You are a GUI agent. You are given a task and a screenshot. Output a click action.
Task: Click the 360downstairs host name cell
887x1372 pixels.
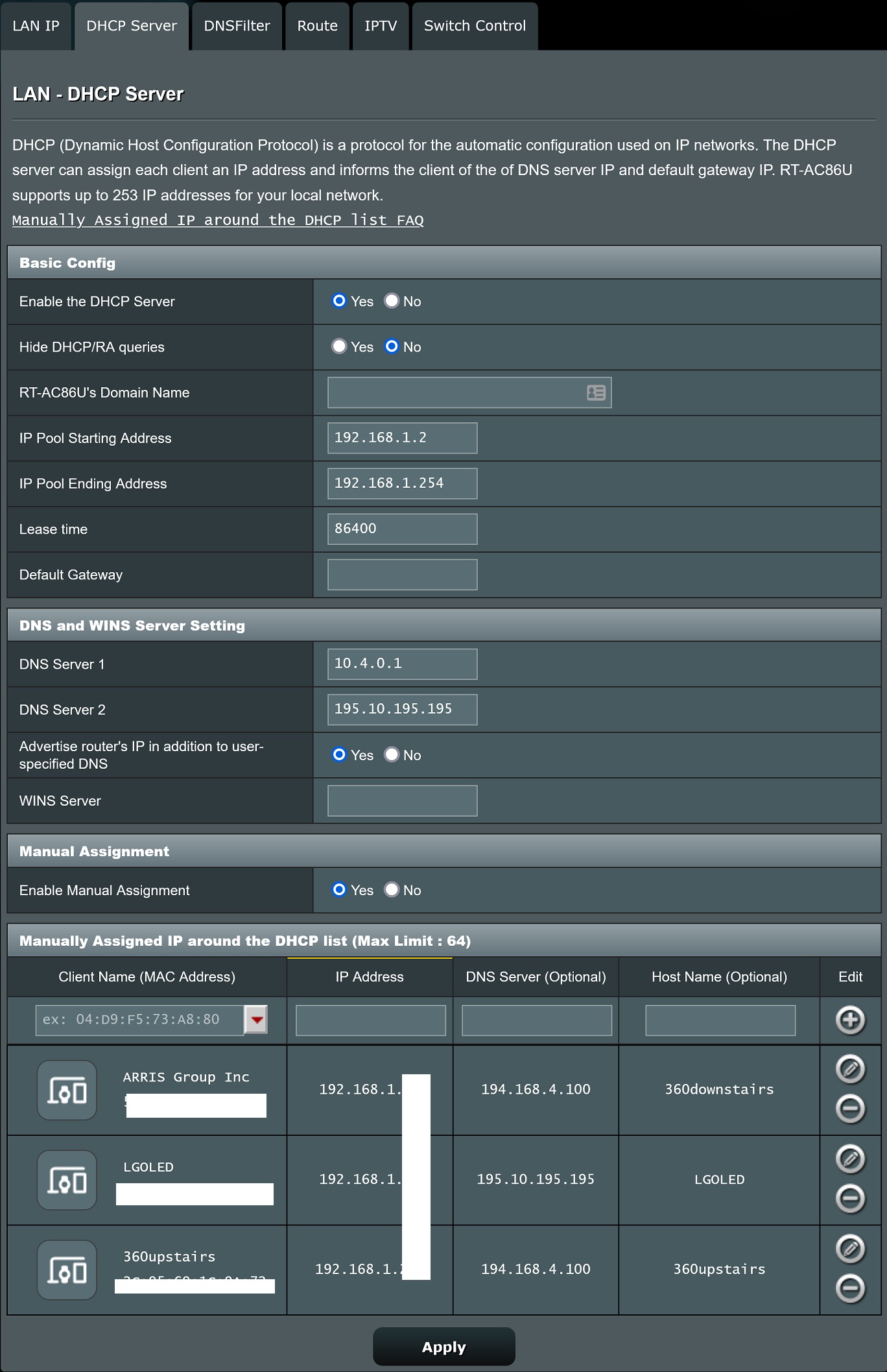coord(719,1090)
